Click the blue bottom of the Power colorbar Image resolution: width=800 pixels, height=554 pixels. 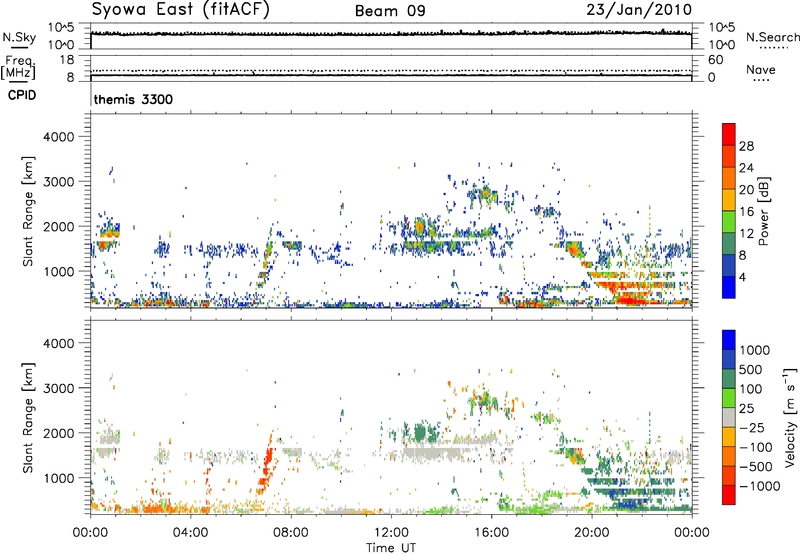(729, 288)
